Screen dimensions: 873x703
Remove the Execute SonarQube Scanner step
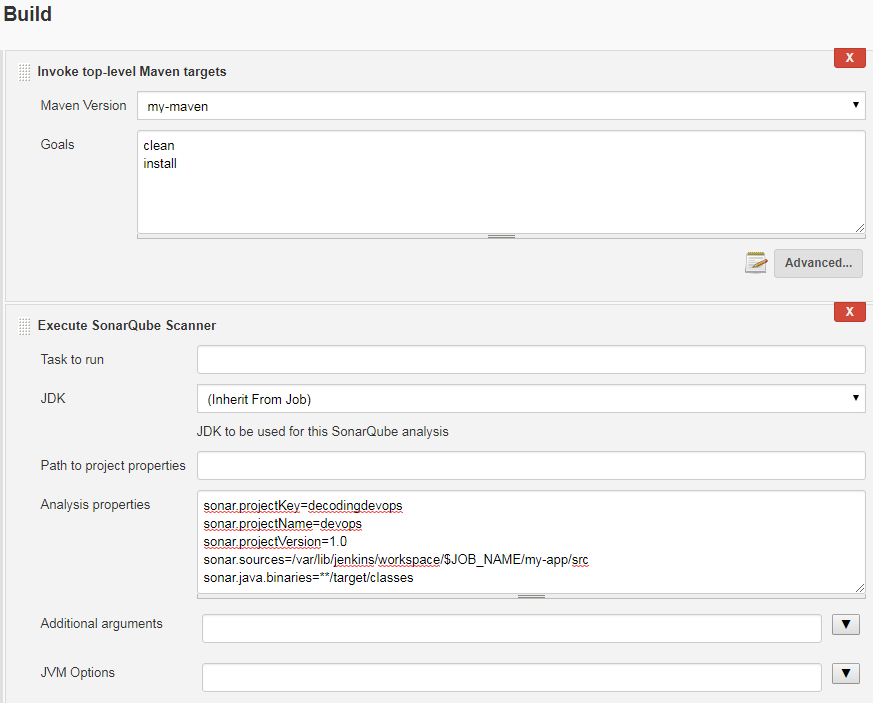pos(849,312)
